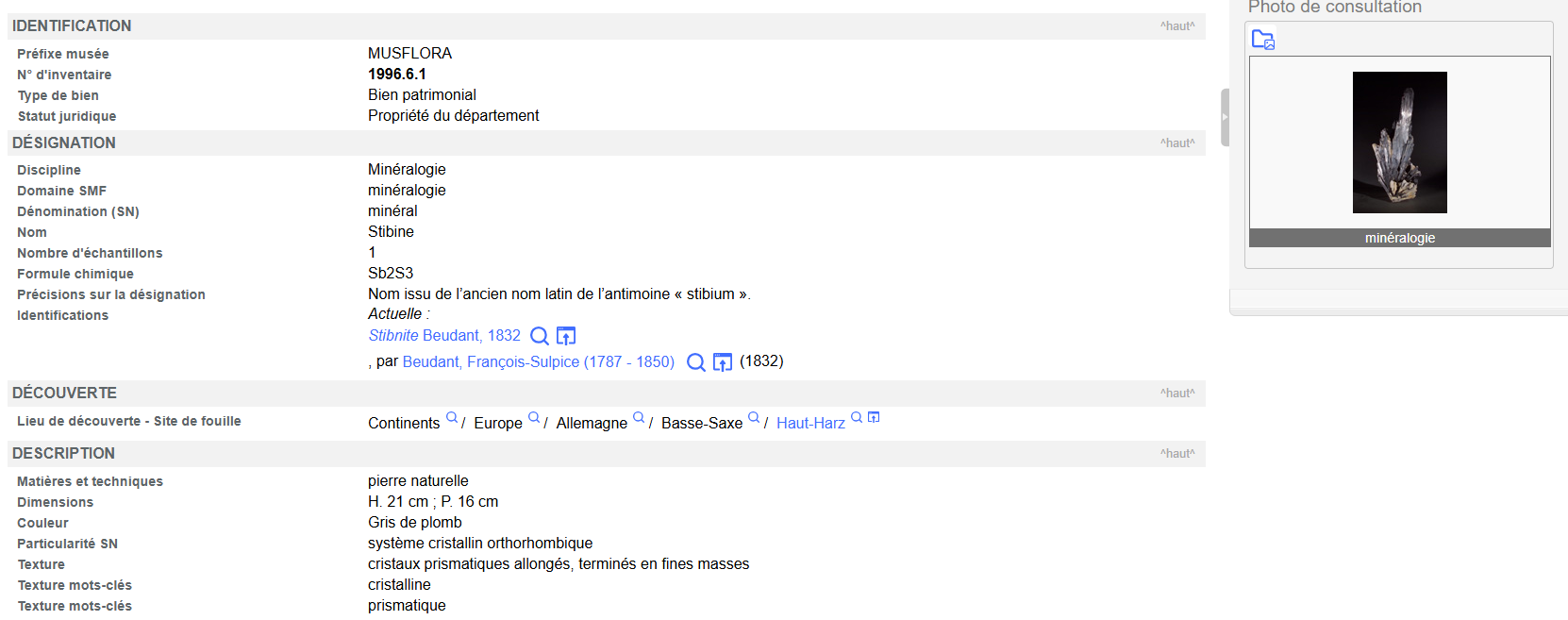The image size is (1568, 620).
Task: Jump to top via IDENTIFICATION ^haut^ link
Action: tap(1177, 26)
